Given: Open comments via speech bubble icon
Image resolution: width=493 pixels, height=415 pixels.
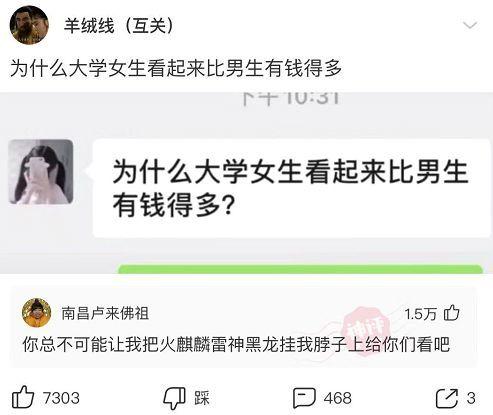Looking at the screenshot, I should (304, 398).
